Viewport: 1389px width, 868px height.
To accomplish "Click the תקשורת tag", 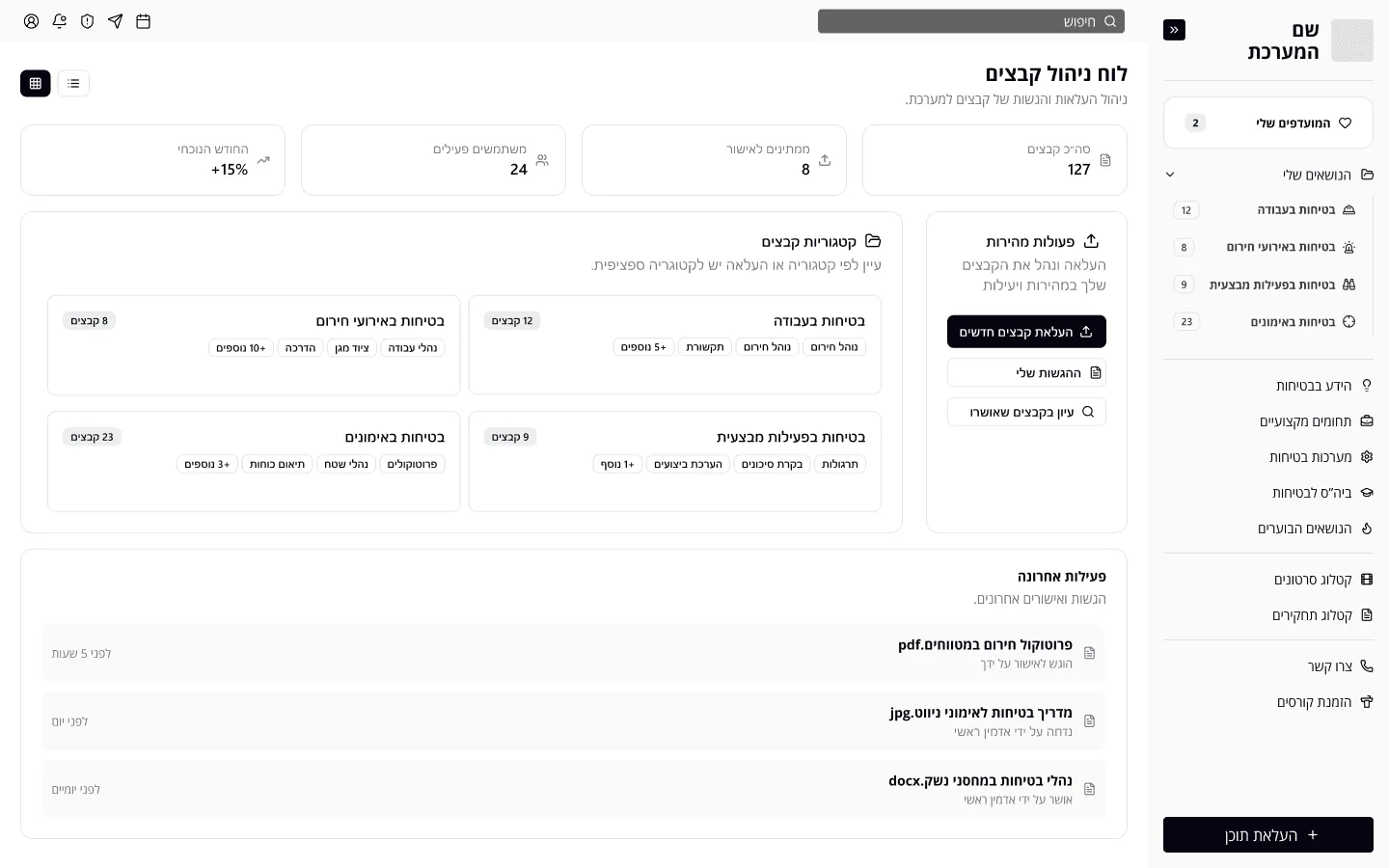I will click(x=705, y=347).
